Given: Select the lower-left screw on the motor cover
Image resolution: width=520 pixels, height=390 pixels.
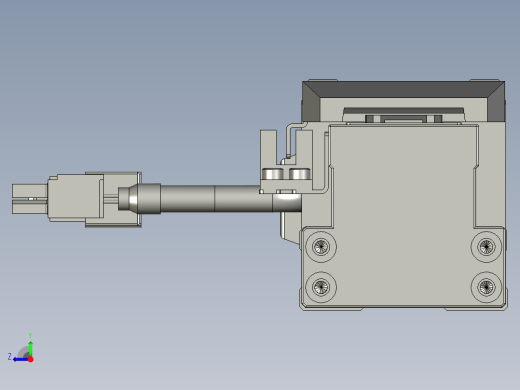Looking at the screenshot, I should click(x=321, y=287).
